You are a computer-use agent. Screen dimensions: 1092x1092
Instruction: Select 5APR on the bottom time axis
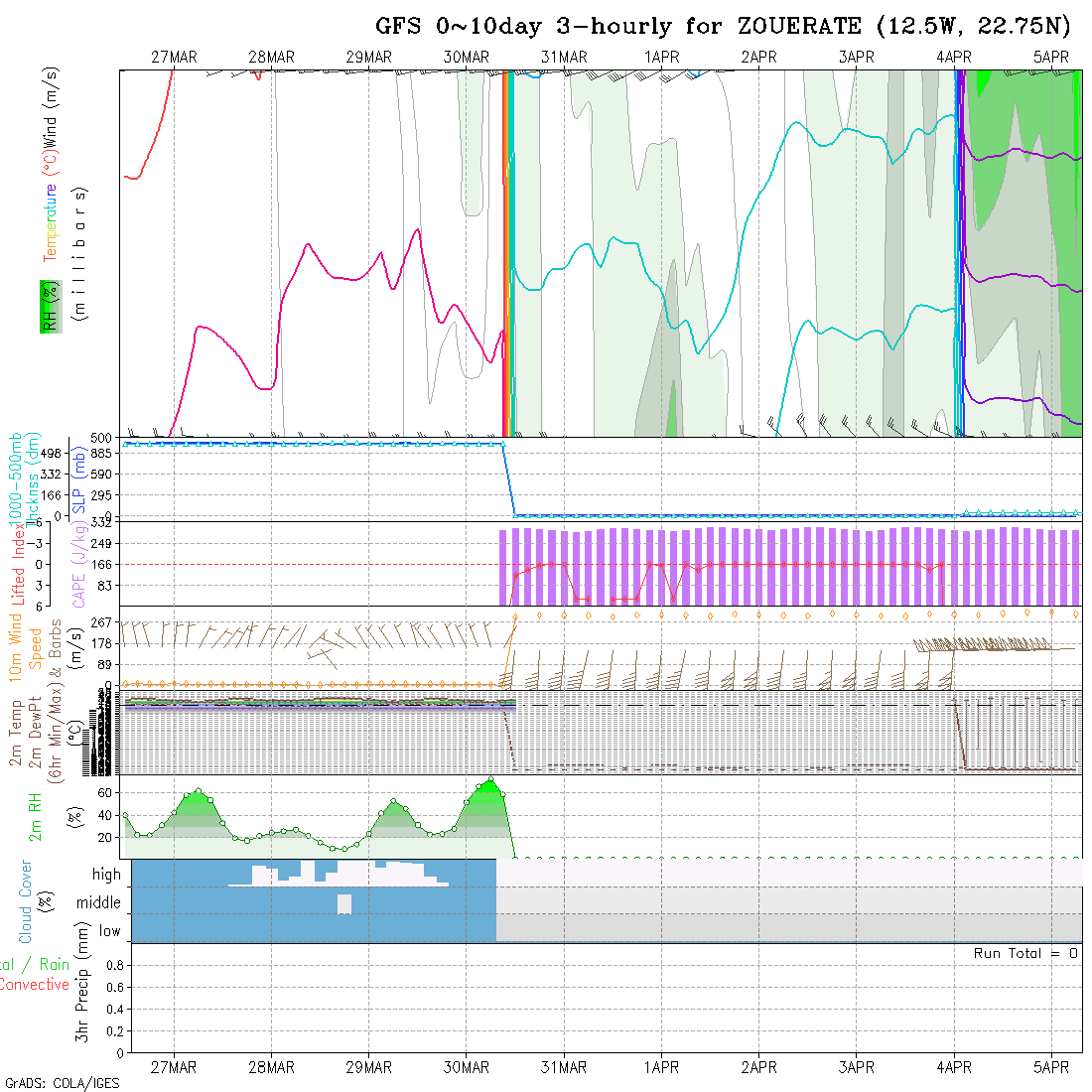1051,1067
